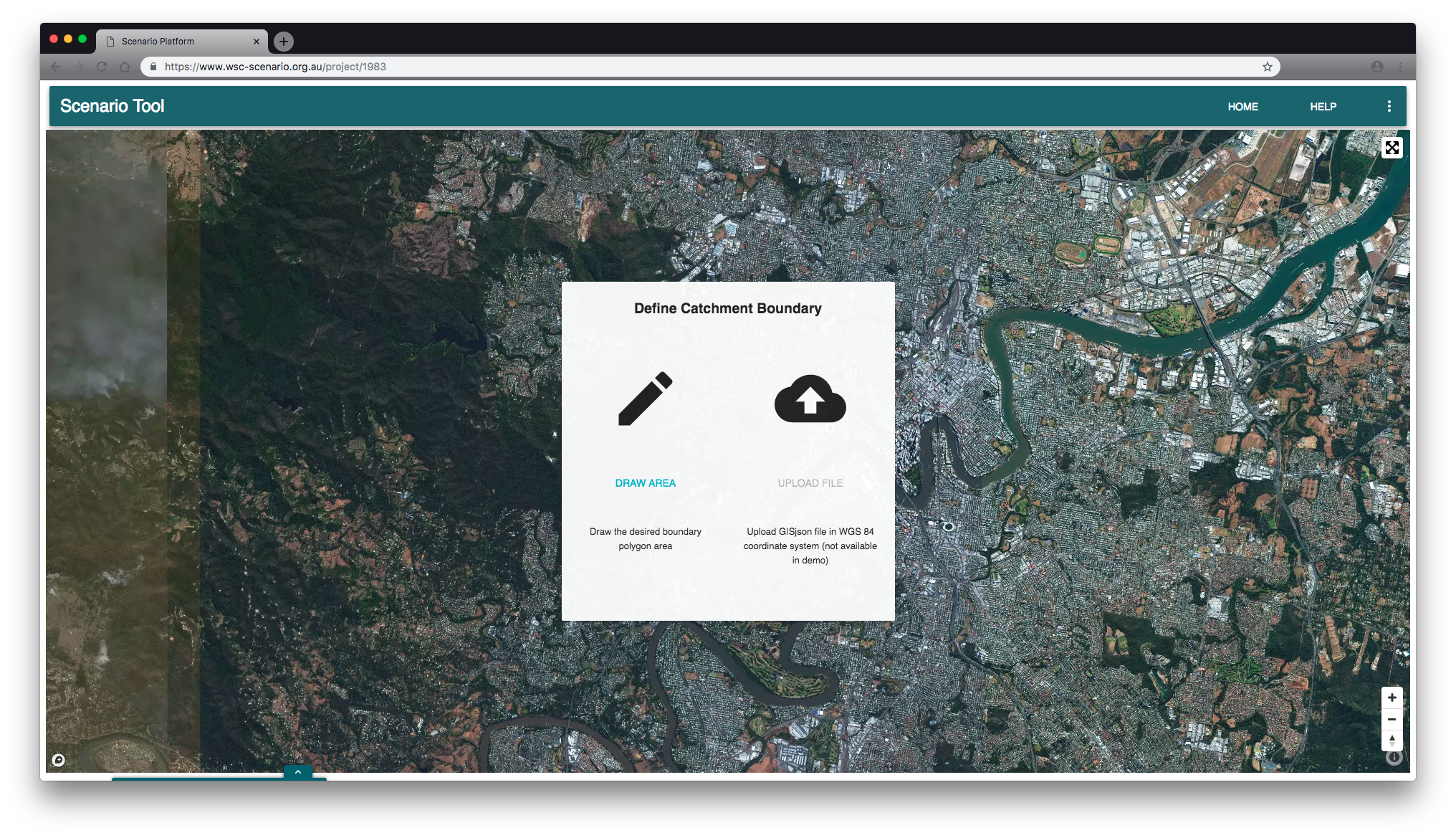Open the HELP menu item
The width and height of the screenshot is (1456, 838).
tap(1323, 107)
